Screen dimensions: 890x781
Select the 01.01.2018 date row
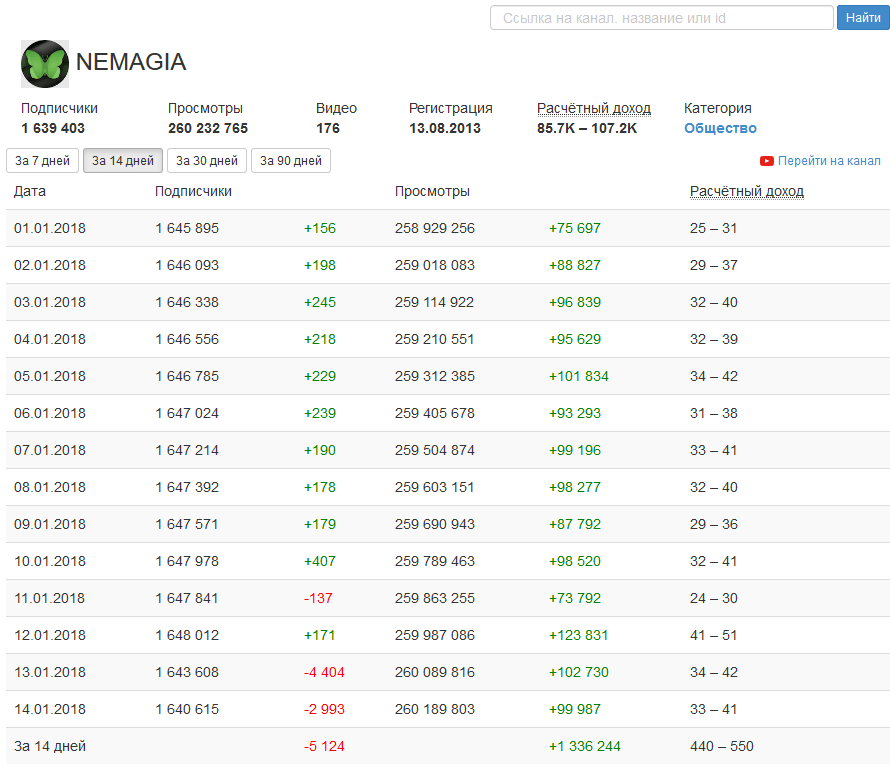[50, 228]
